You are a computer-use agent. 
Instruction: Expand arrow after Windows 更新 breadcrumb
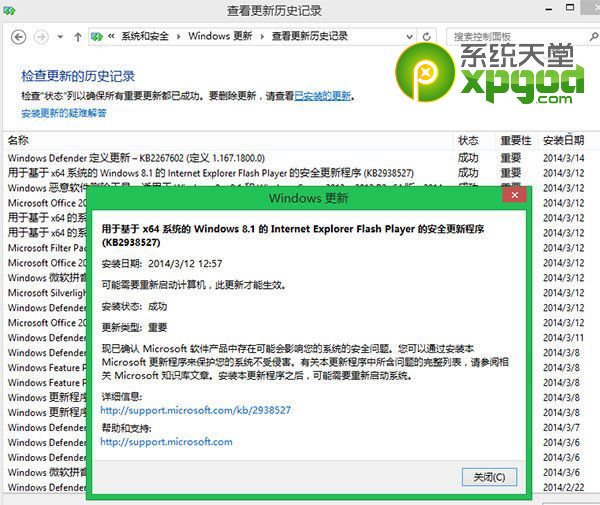click(262, 37)
